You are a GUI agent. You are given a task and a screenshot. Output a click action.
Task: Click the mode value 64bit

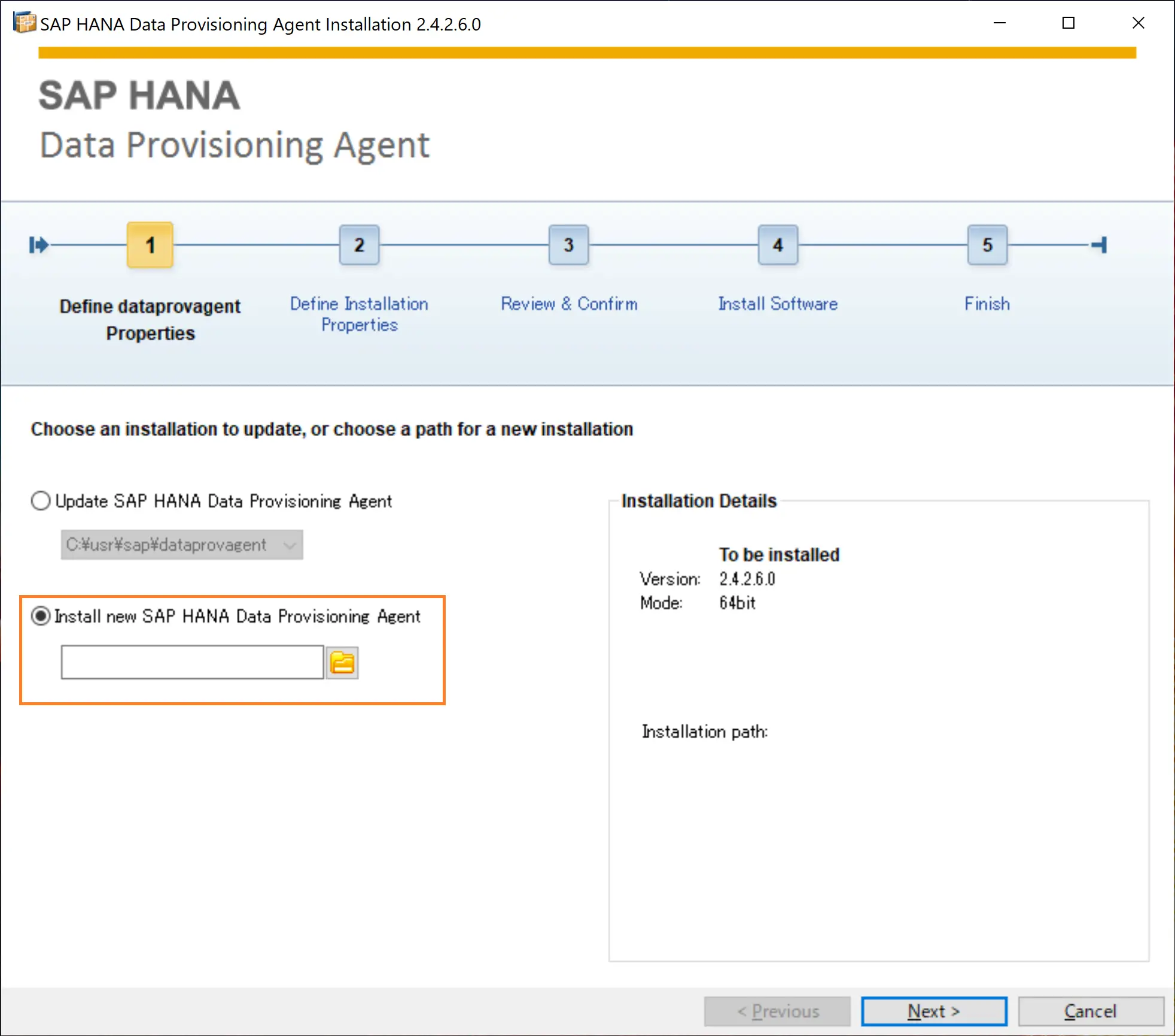(x=737, y=603)
